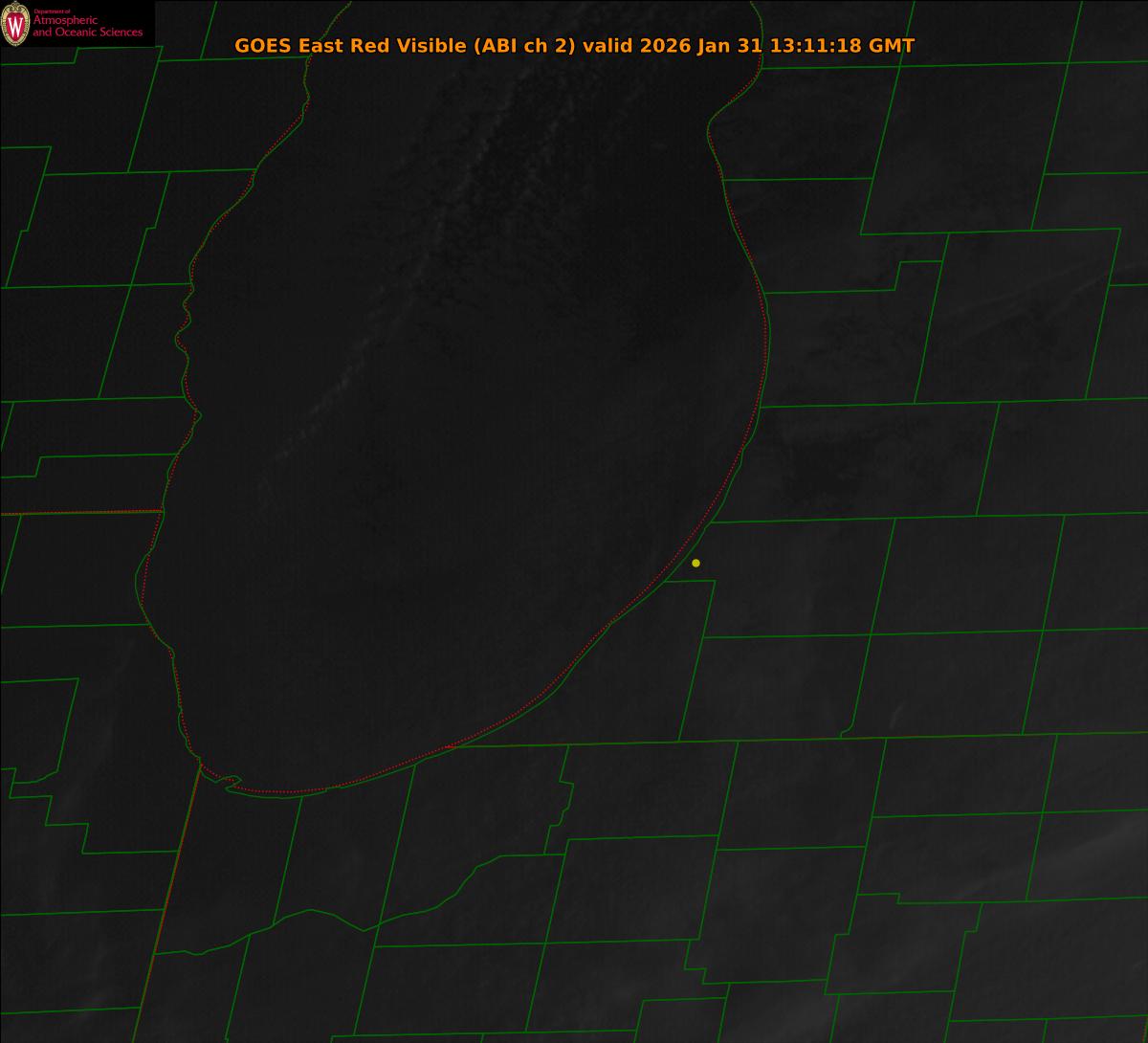1148x1043 pixels.
Task: Click the long horizontal state border southeast of the lake
Action: (861, 739)
